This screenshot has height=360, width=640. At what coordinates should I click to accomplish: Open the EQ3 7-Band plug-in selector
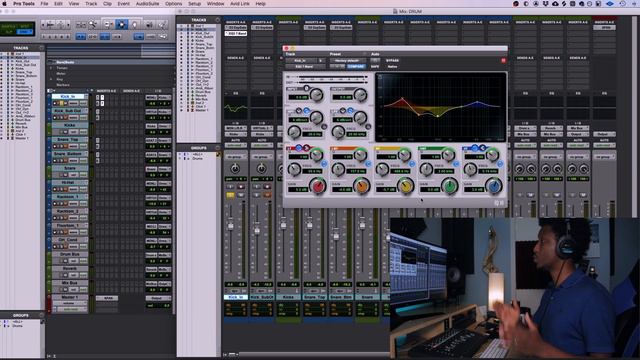click(304, 66)
